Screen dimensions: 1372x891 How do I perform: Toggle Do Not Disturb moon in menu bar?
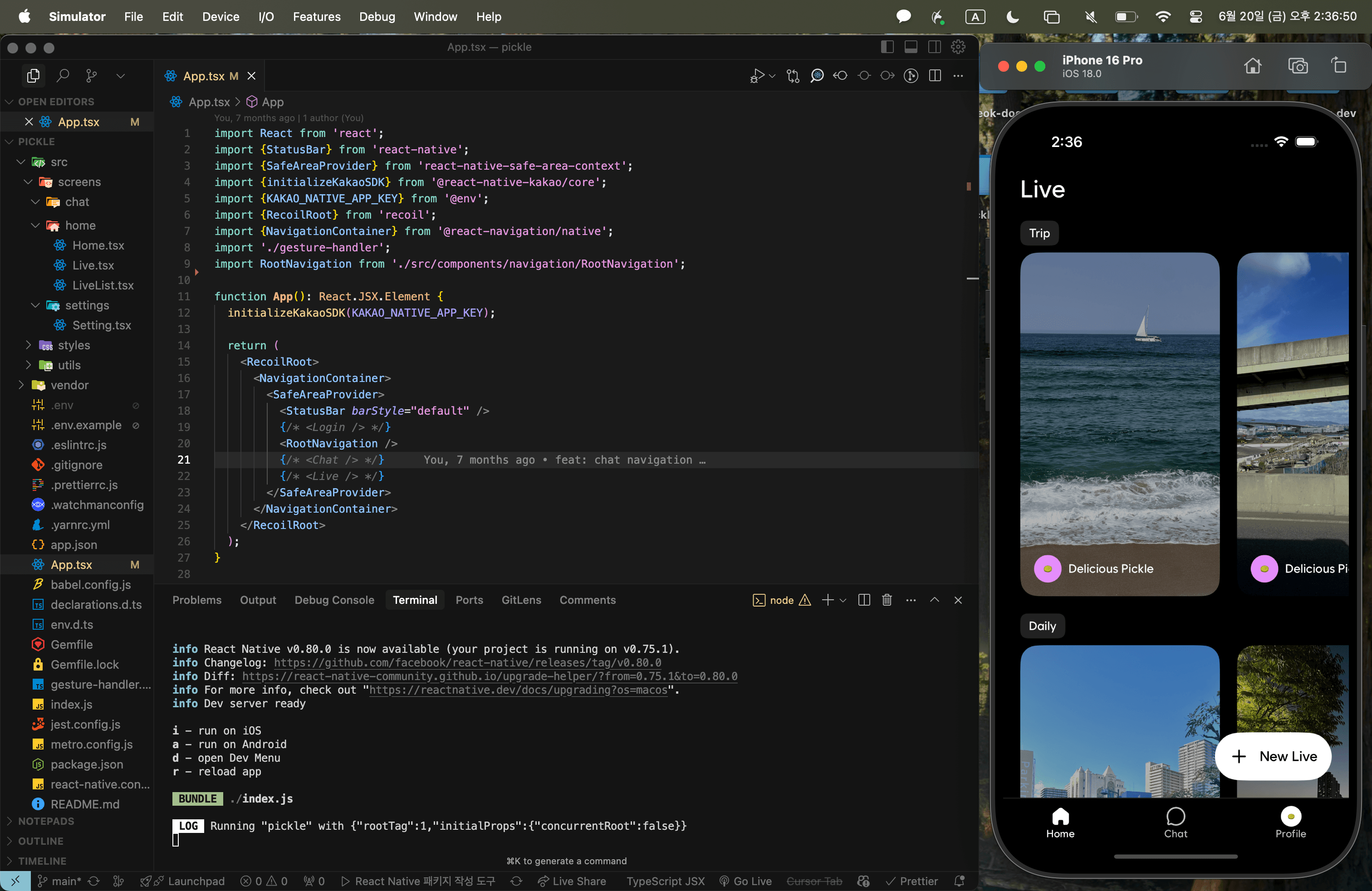coord(1012,17)
